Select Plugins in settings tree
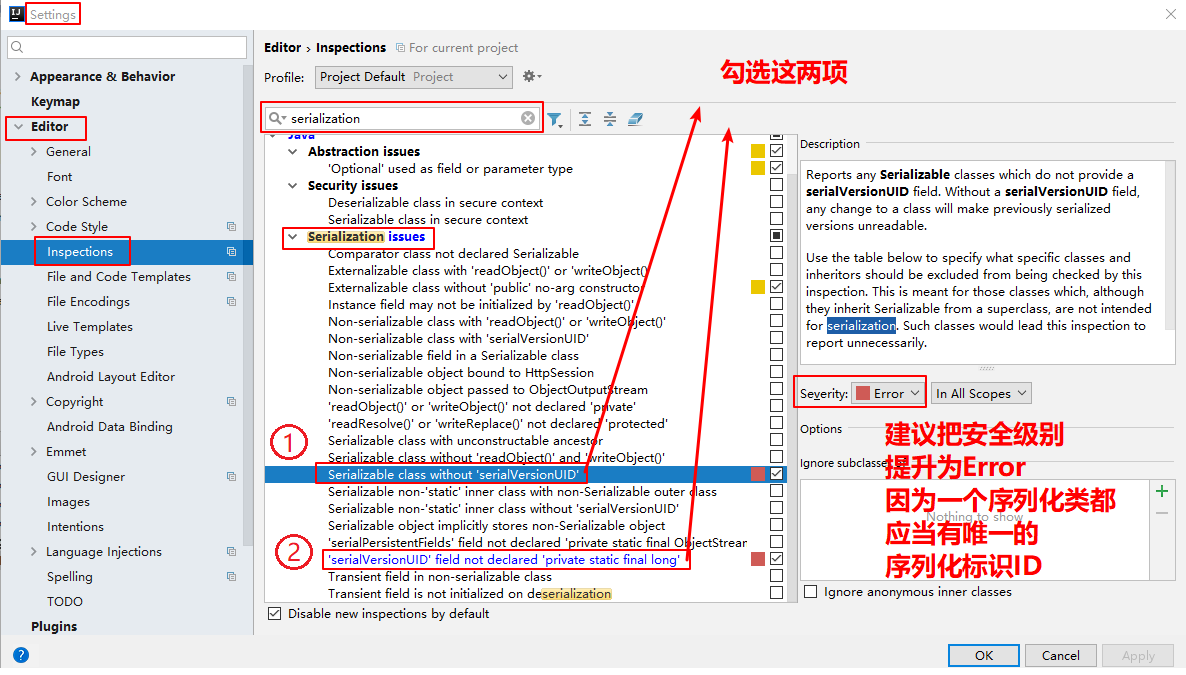Image resolution: width=1186 pixels, height=675 pixels. point(54,626)
